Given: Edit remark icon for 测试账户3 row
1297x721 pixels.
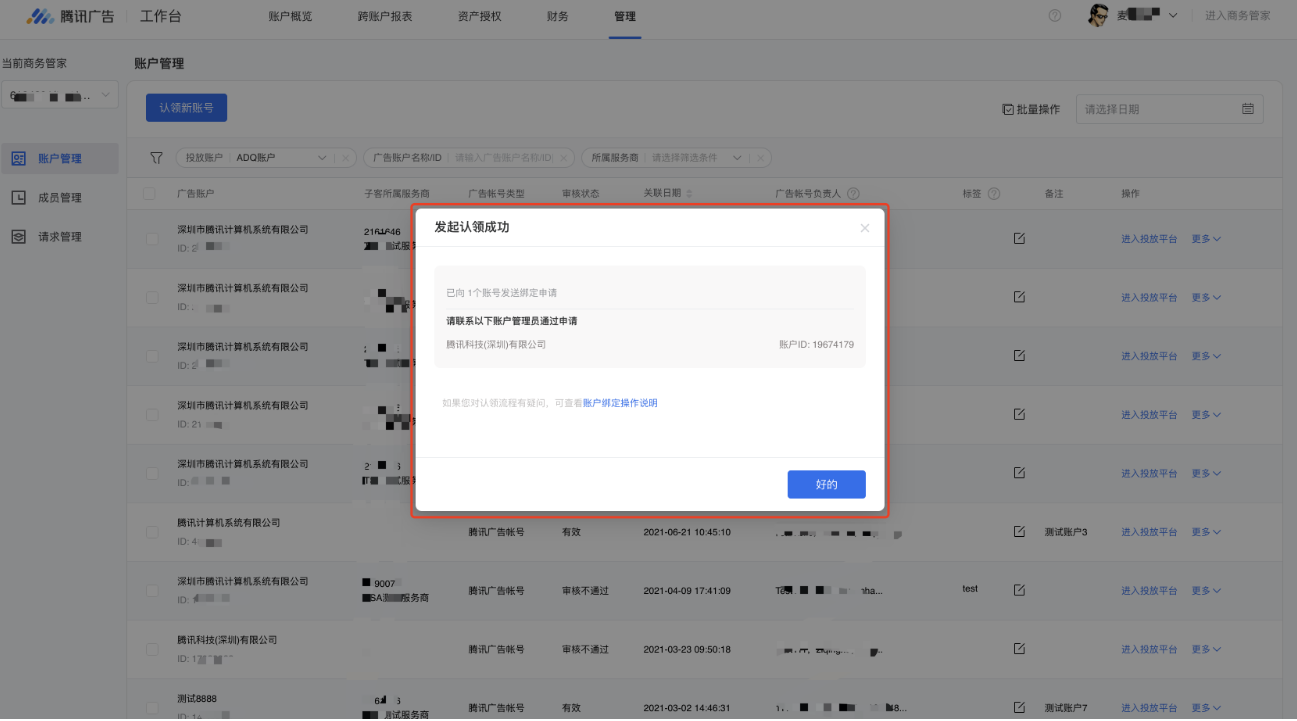Looking at the screenshot, I should coord(1019,532).
